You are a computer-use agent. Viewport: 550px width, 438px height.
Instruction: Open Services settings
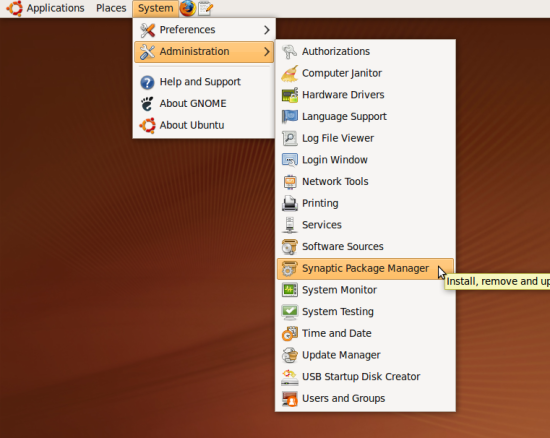pos(365,225)
